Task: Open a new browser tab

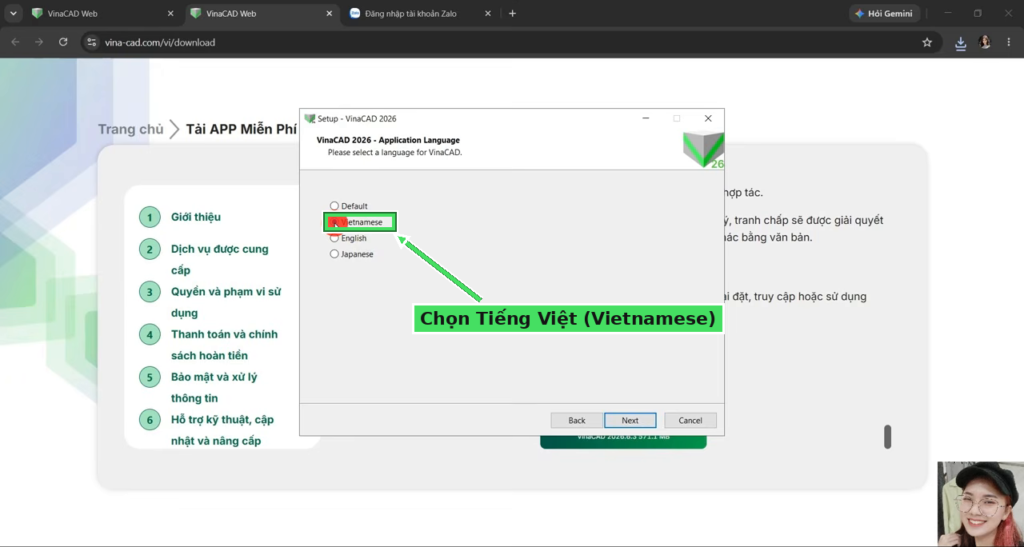Action: coord(512,13)
